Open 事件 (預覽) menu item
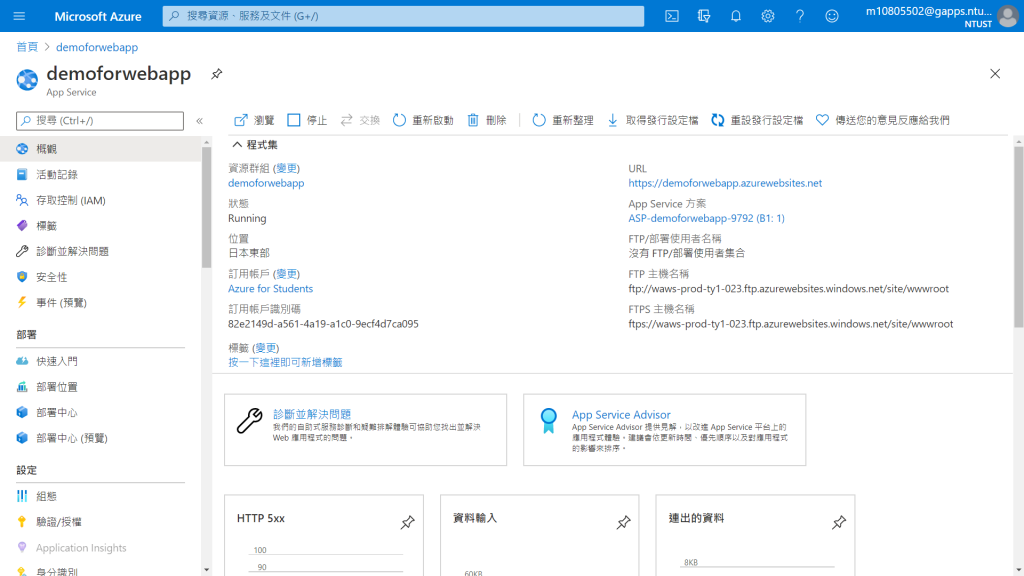Image resolution: width=1024 pixels, height=576 pixels. tap(101, 302)
